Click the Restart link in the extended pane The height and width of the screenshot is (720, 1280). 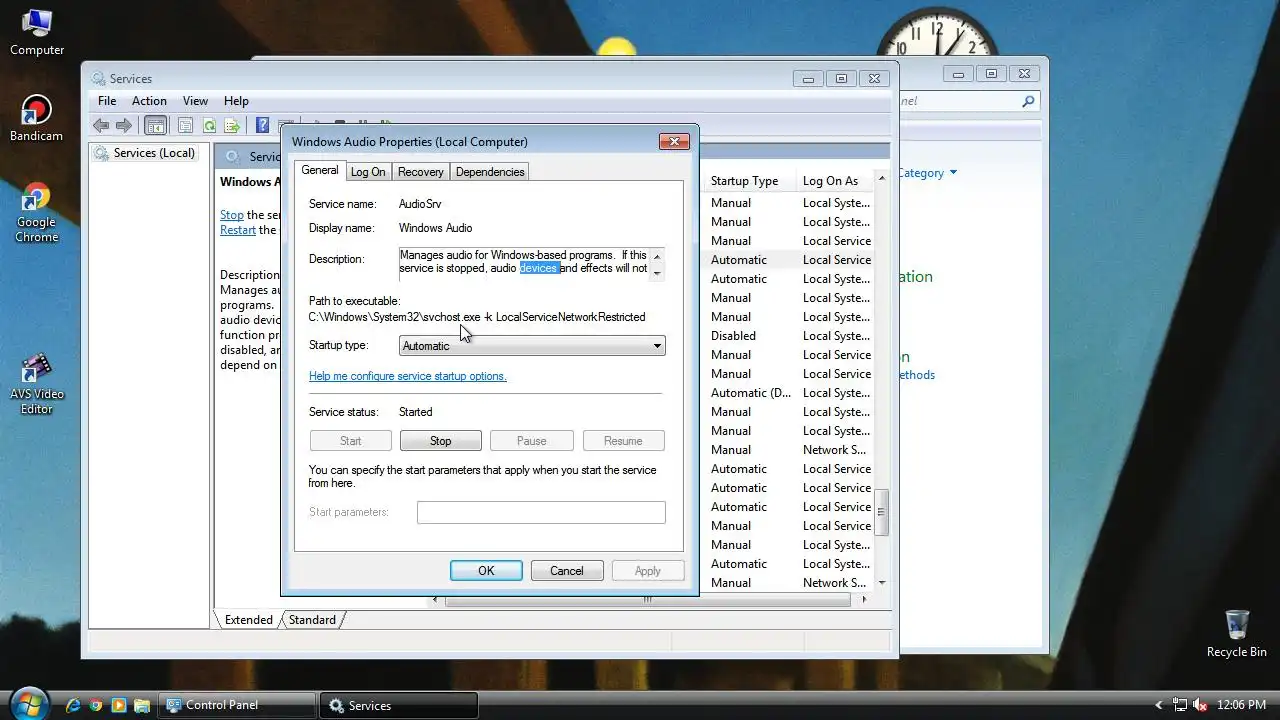coord(238,230)
